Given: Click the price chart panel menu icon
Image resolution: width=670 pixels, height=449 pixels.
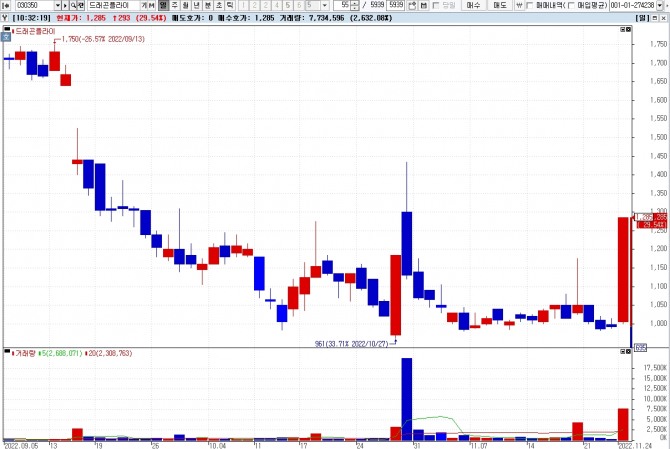Looking at the screenshot, I should [7, 29].
